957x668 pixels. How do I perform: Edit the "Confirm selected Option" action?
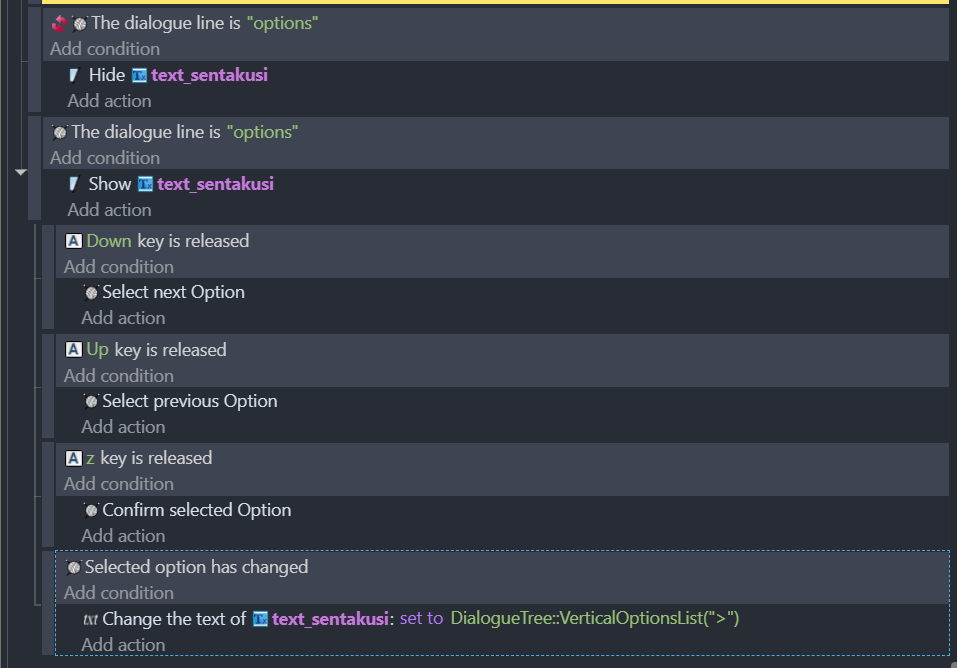pos(197,510)
